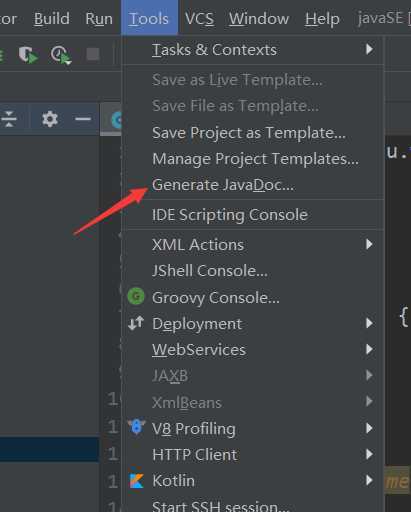
Task: Select Generate JavaDoc... menu entry
Action: tap(254, 185)
